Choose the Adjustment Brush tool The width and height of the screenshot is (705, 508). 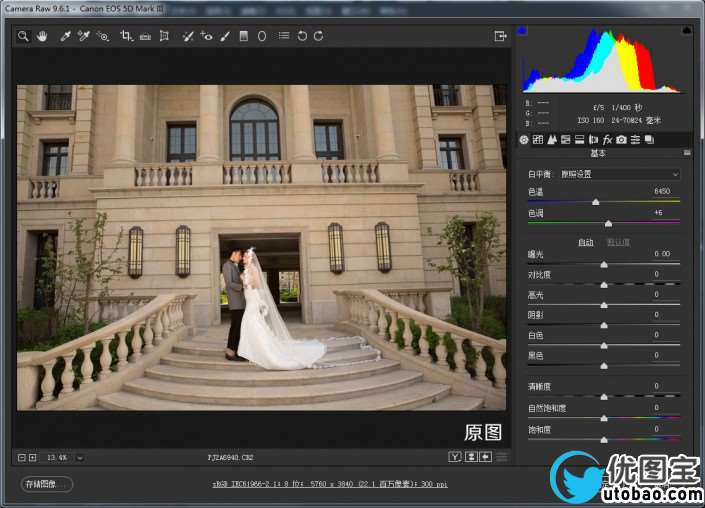(224, 36)
